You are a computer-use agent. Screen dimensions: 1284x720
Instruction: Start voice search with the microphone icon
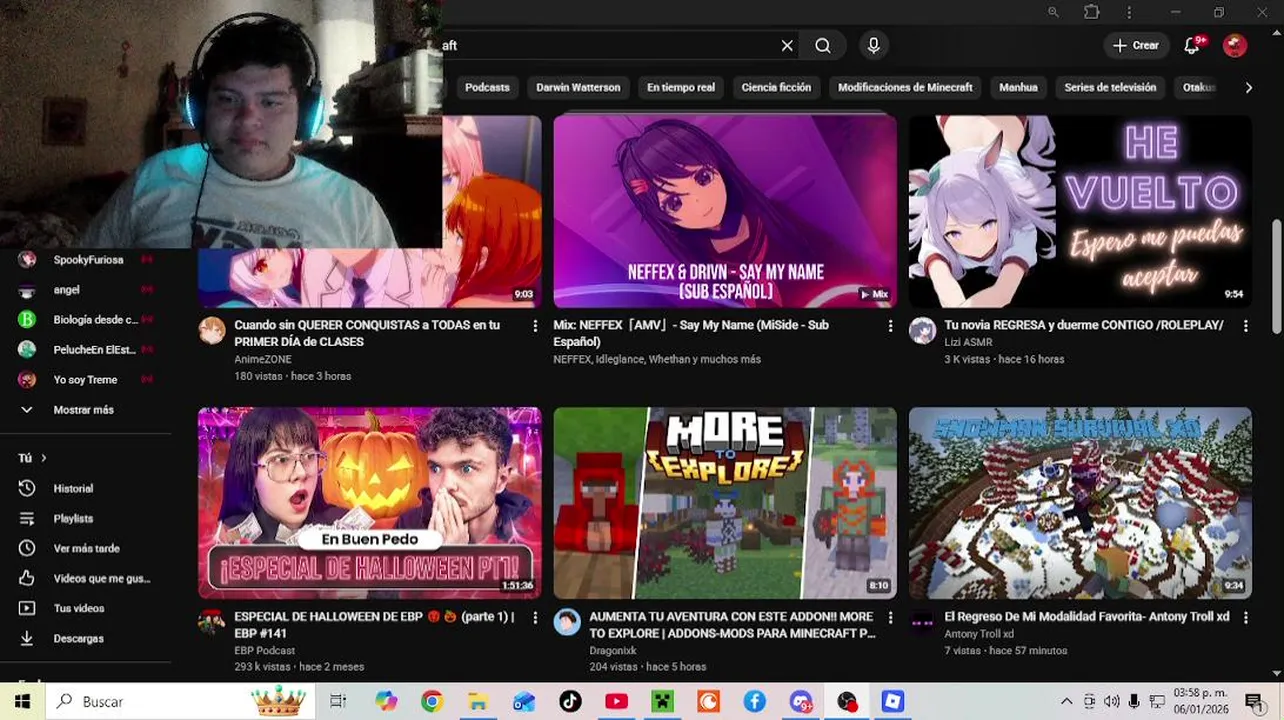pos(873,45)
